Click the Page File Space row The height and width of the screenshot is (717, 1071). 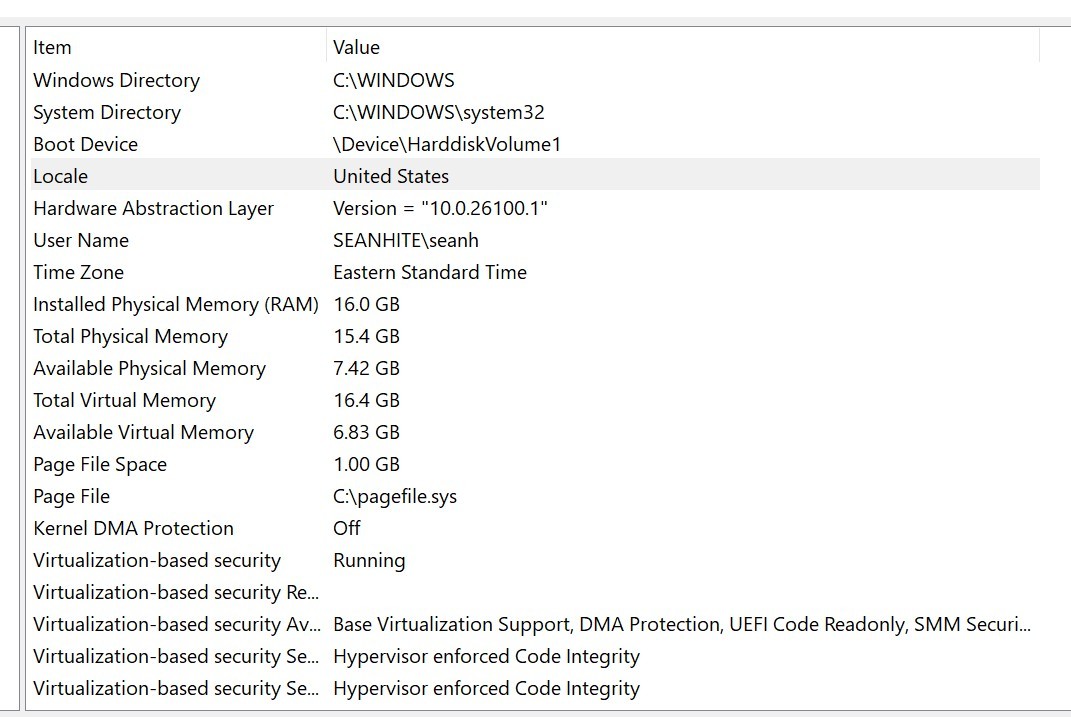click(100, 464)
